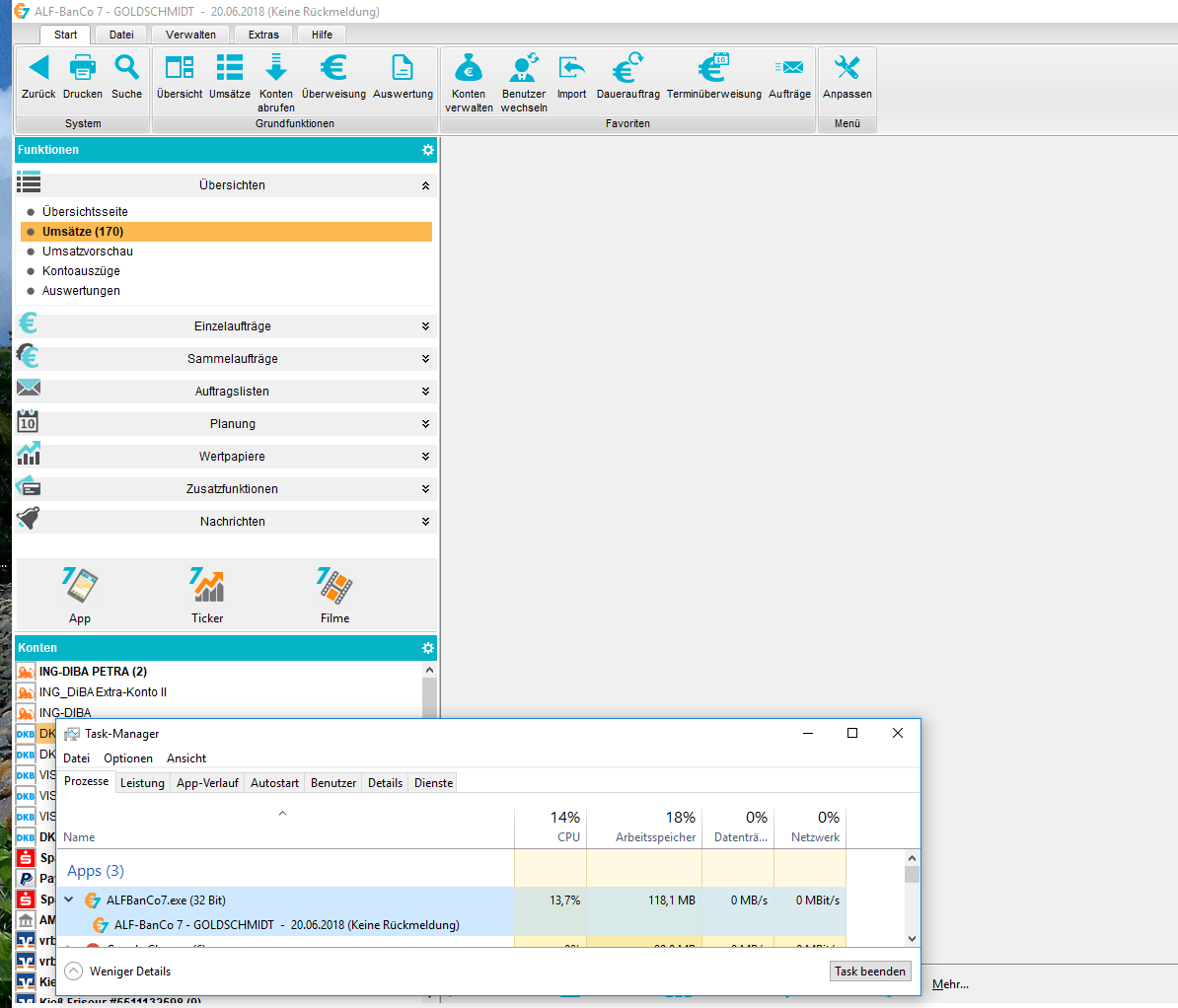The height and width of the screenshot is (1008, 1178).
Task: Open the Auswertungen entry
Action: [x=81, y=291]
